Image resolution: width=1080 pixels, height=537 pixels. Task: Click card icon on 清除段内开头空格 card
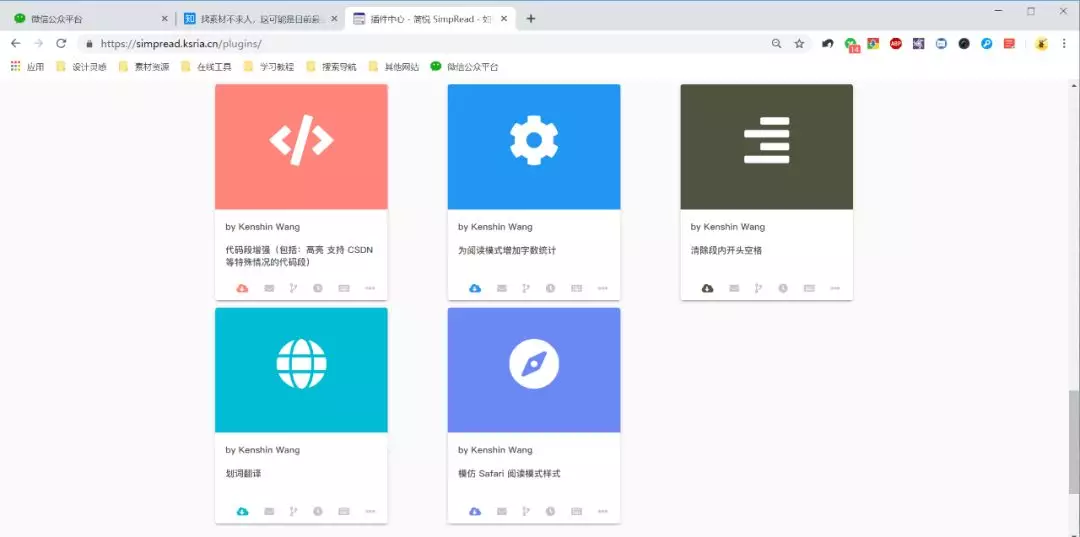tap(809, 288)
